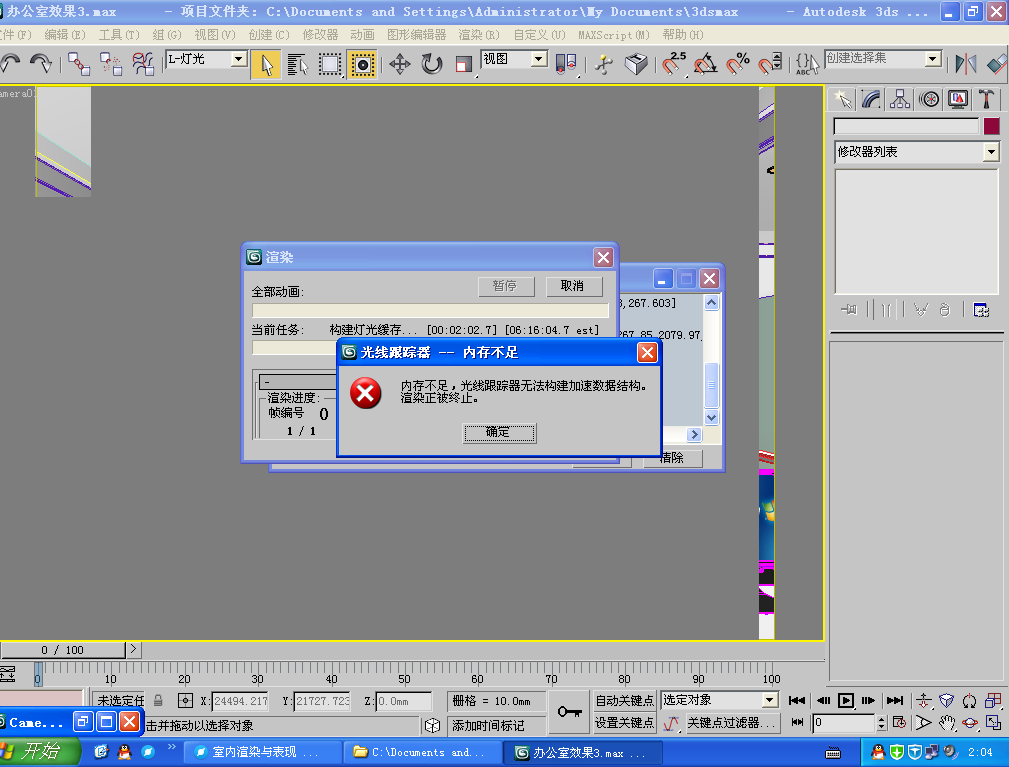Image resolution: width=1009 pixels, height=767 pixels.
Task: Click Go to End playback button
Action: click(894, 701)
